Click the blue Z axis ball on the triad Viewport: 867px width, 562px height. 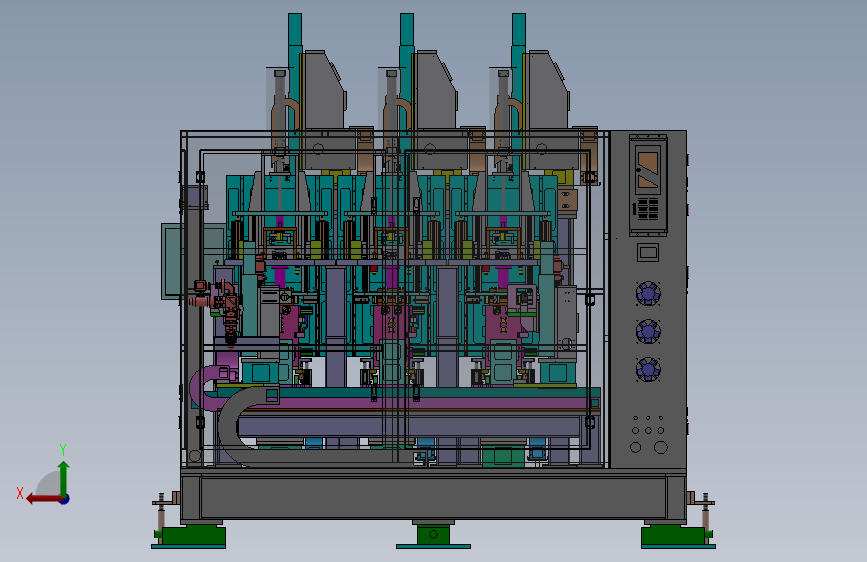65,499
